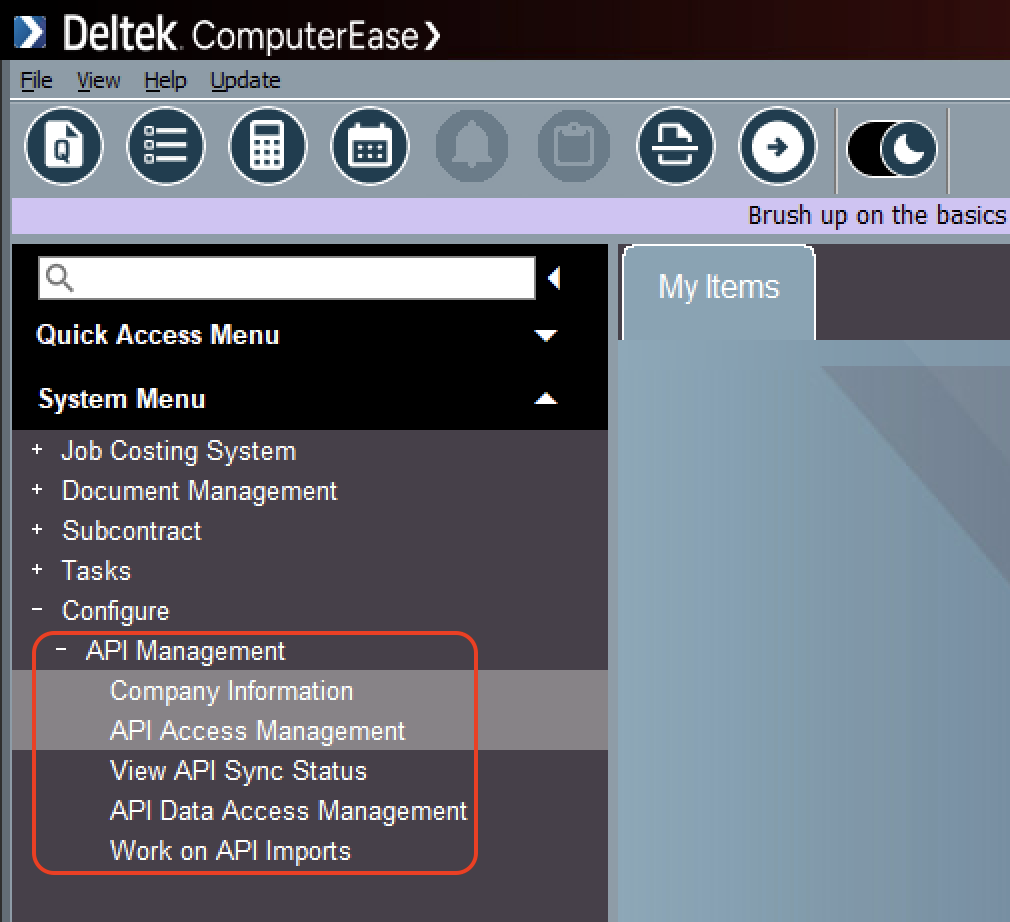Viewport: 1010px width, 922px height.
Task: Open the View menu
Action: pyautogui.click(x=99, y=81)
